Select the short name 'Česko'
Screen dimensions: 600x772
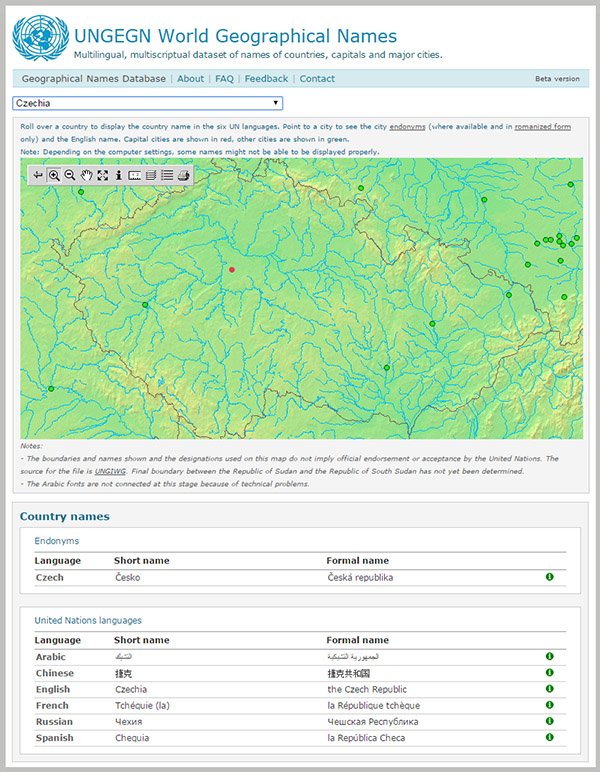tap(127, 577)
